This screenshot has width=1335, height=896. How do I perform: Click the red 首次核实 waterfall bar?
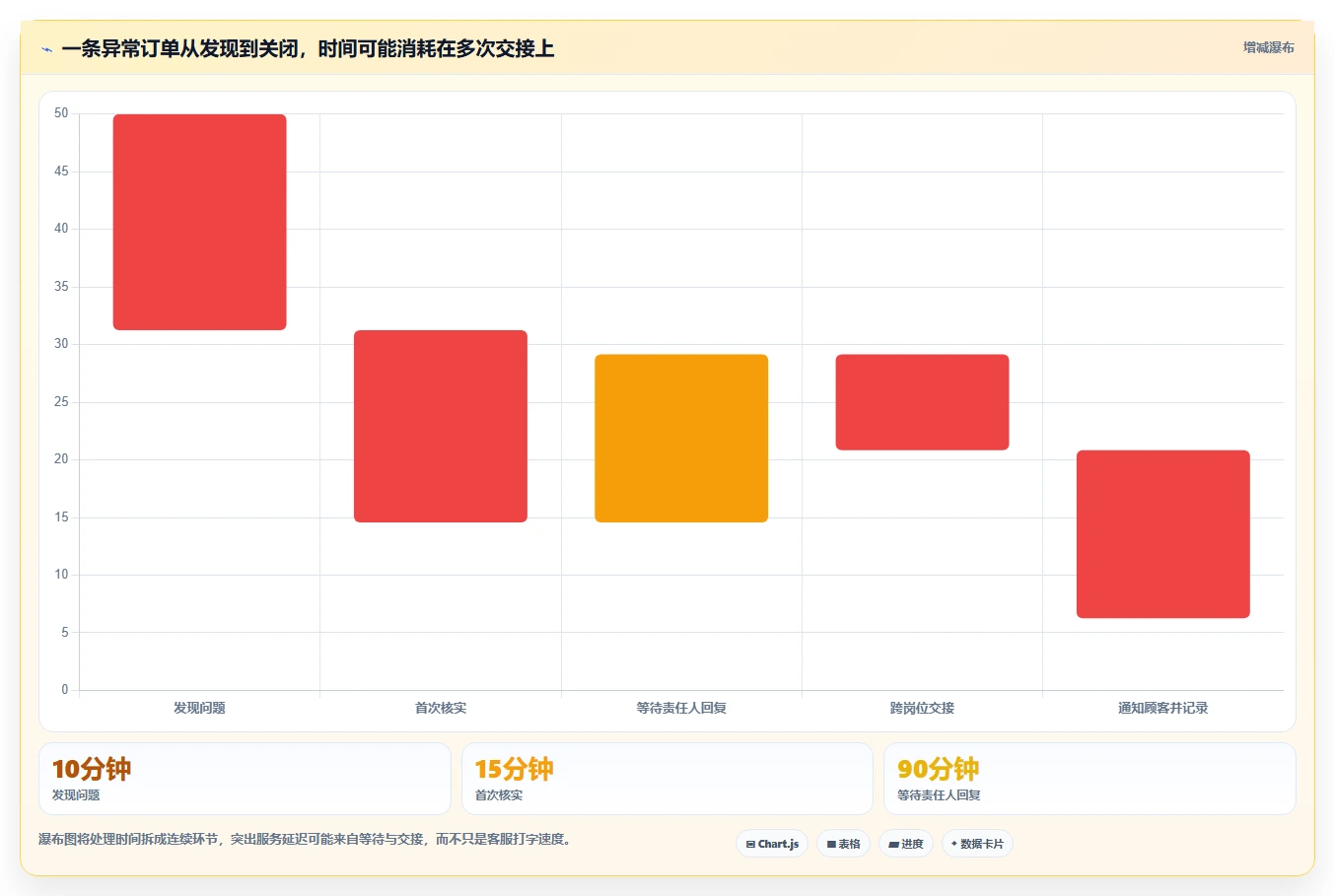pyautogui.click(x=441, y=426)
